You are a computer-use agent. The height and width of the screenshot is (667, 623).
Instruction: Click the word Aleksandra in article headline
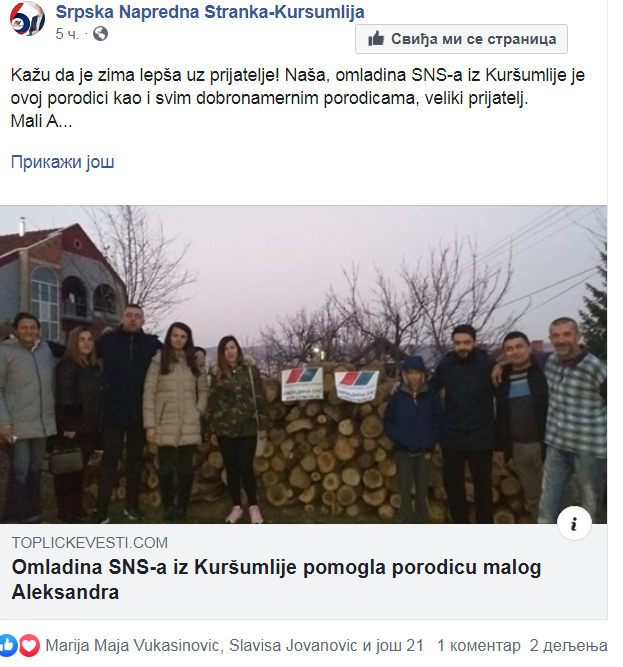pyautogui.click(x=65, y=592)
